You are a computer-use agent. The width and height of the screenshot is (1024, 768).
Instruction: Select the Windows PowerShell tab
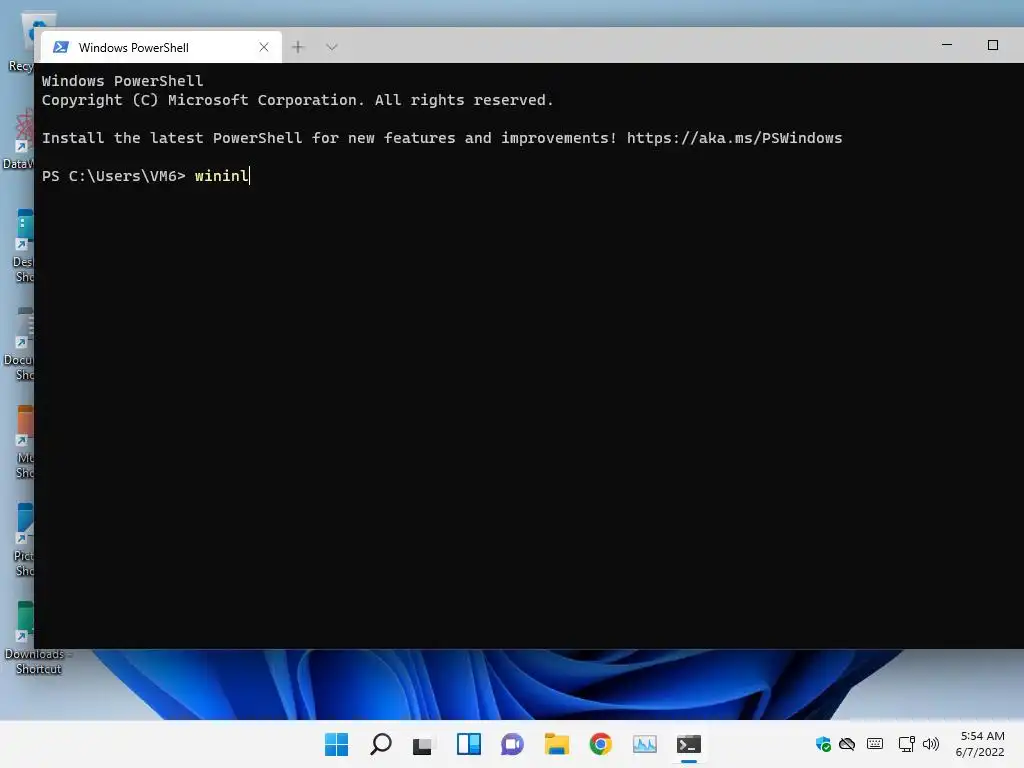point(161,47)
